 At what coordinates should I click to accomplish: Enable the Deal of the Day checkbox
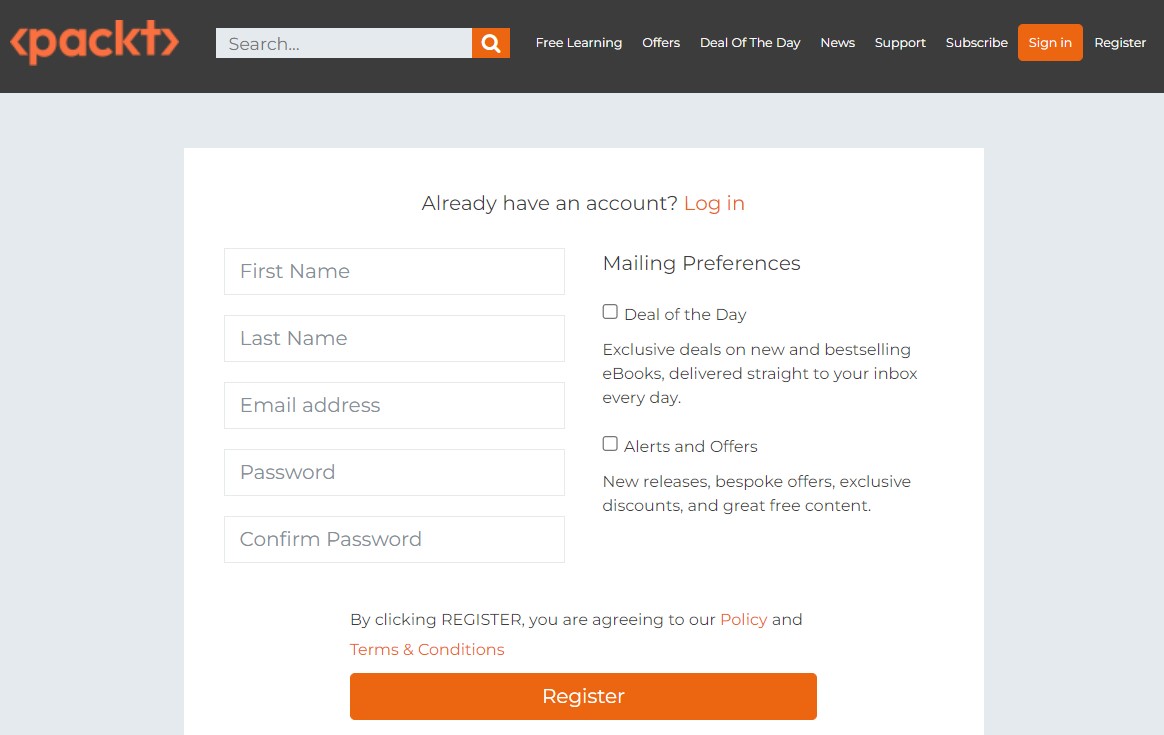coord(610,311)
